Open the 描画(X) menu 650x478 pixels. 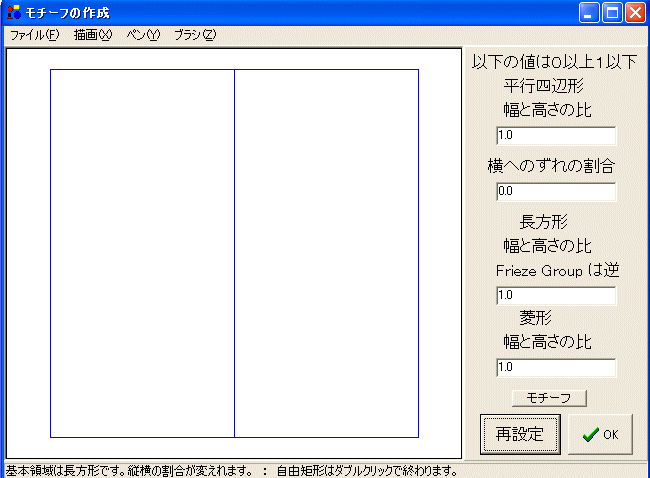[x=93, y=35]
